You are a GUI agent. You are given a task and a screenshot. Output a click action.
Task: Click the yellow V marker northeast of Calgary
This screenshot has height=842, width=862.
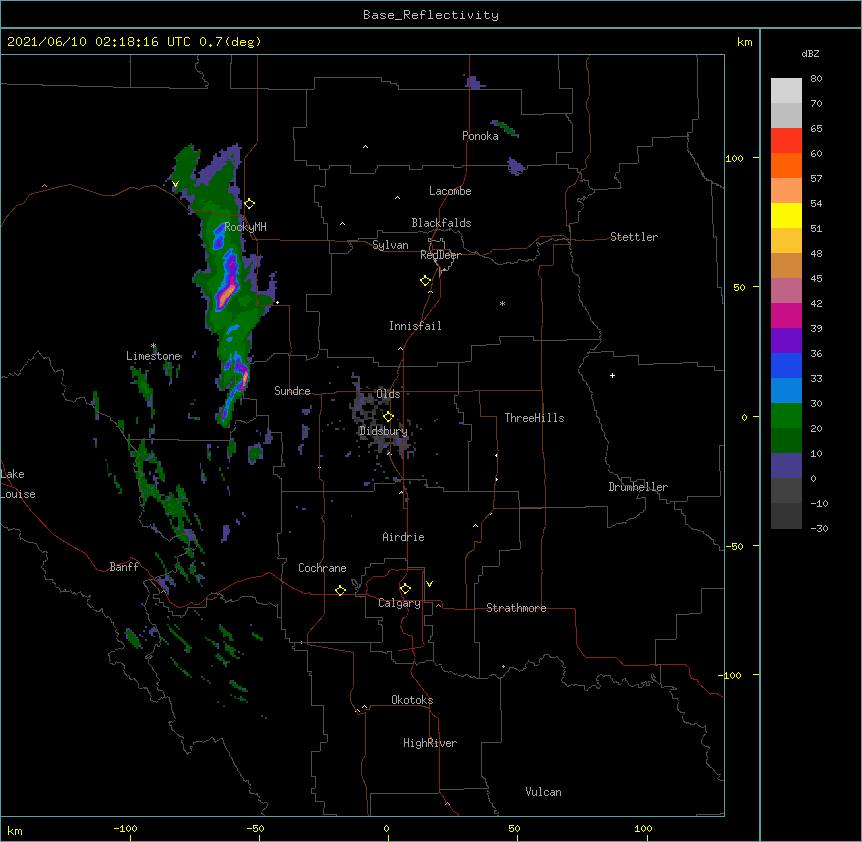coord(429,584)
